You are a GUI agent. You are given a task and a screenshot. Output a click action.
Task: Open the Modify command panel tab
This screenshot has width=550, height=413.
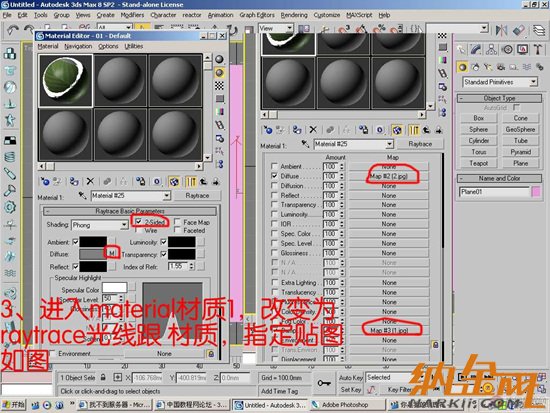[x=476, y=49]
